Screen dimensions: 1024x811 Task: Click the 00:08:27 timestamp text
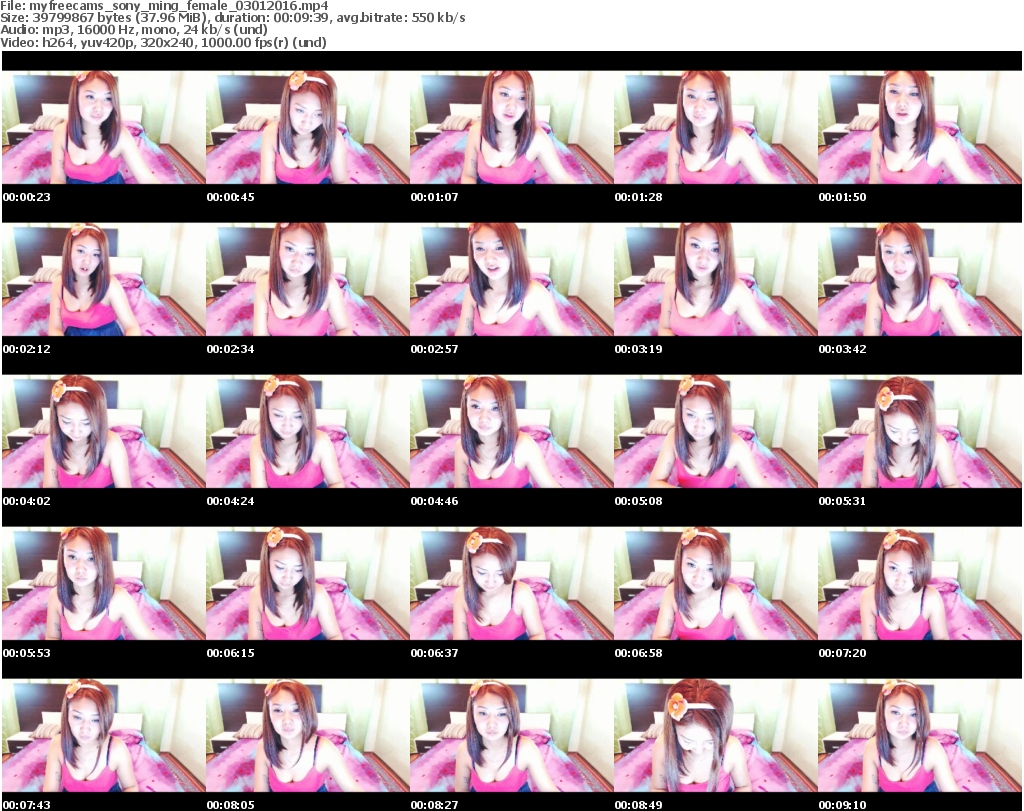[x=434, y=805]
